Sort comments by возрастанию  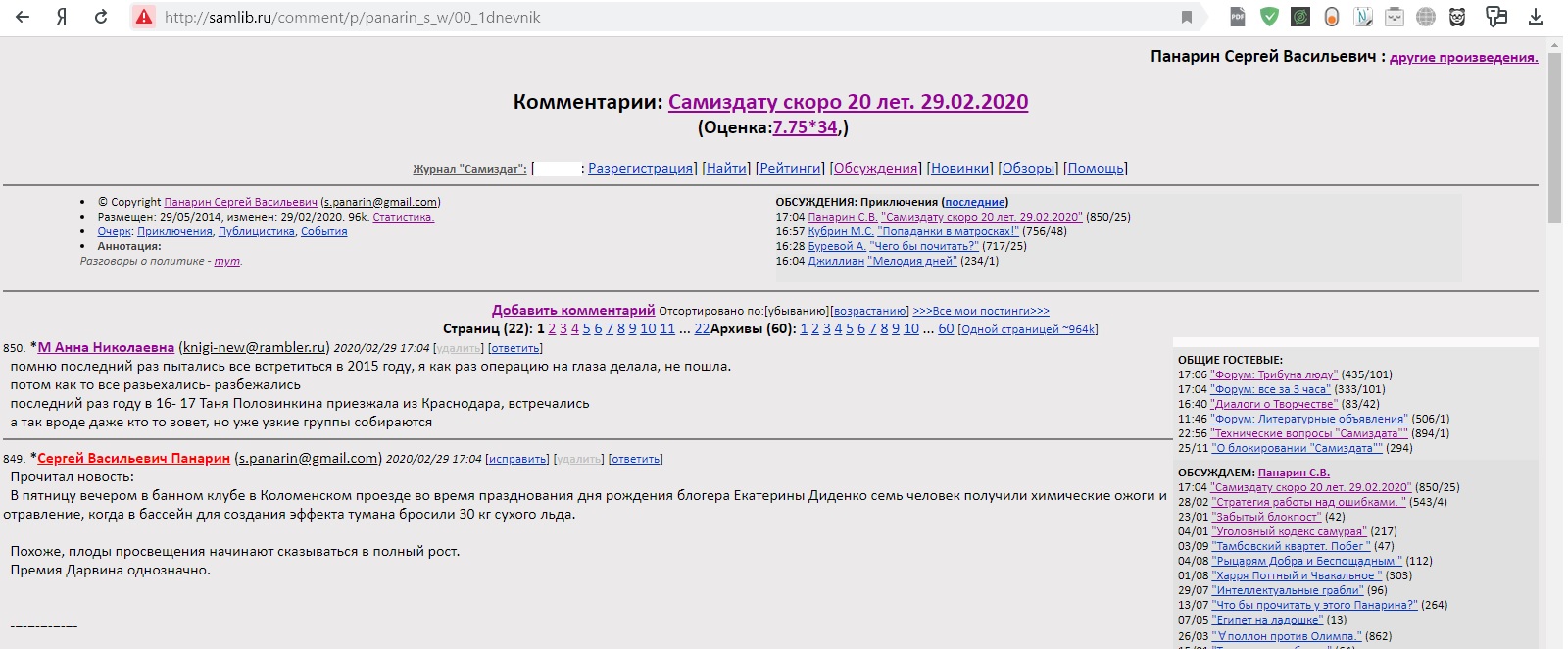[x=869, y=312]
